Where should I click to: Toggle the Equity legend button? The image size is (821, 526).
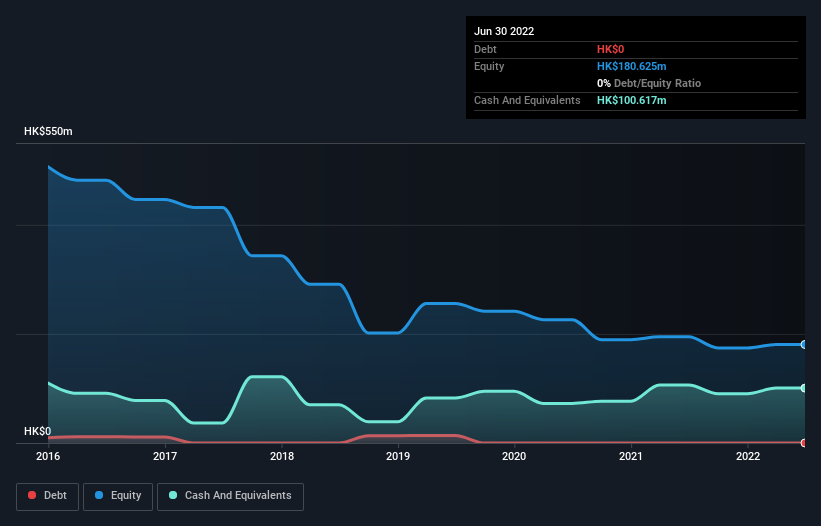tap(118, 496)
